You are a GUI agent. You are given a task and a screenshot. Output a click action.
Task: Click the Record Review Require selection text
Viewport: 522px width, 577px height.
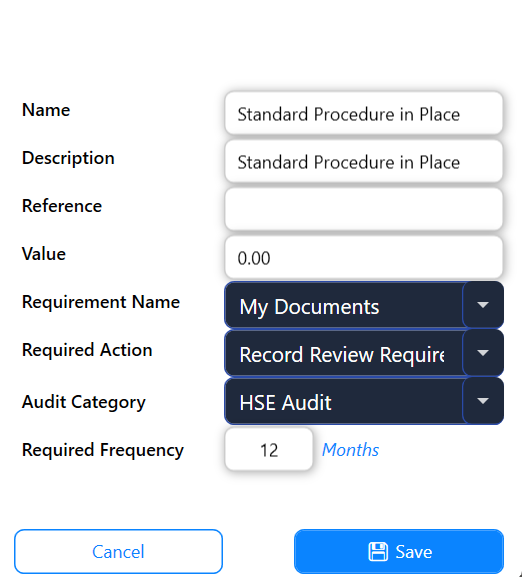pyautogui.click(x=342, y=355)
